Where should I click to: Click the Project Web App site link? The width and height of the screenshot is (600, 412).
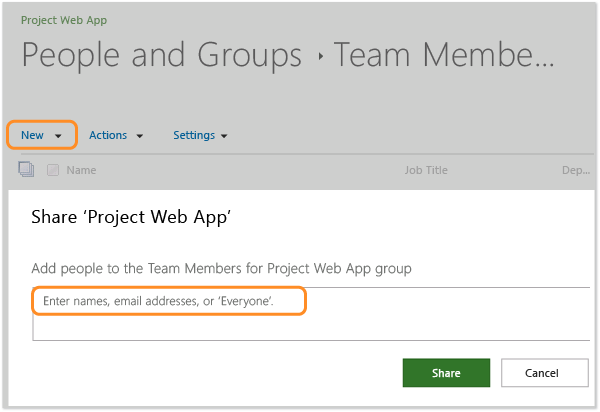[64, 20]
